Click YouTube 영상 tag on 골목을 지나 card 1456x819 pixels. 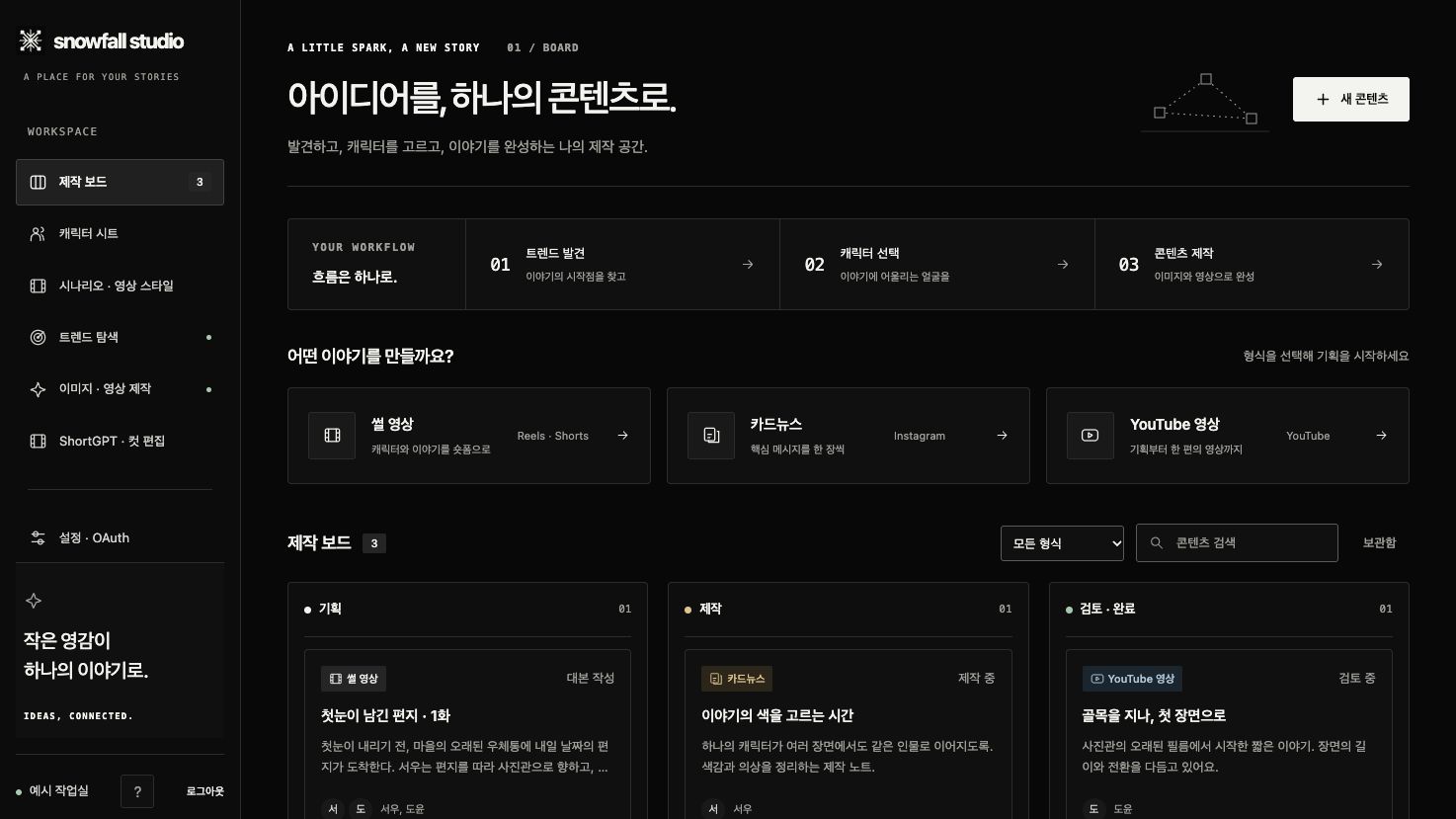click(x=1132, y=679)
